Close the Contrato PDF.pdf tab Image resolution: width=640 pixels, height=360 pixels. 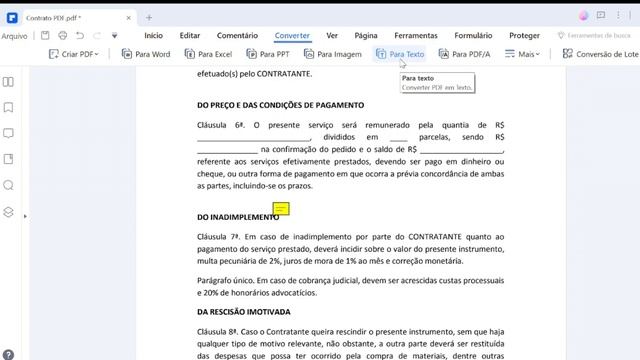129,18
